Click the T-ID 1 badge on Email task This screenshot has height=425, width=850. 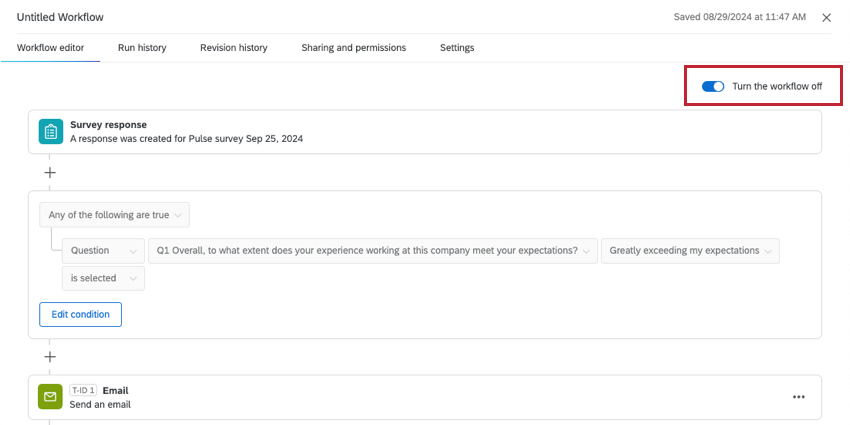tap(83, 390)
